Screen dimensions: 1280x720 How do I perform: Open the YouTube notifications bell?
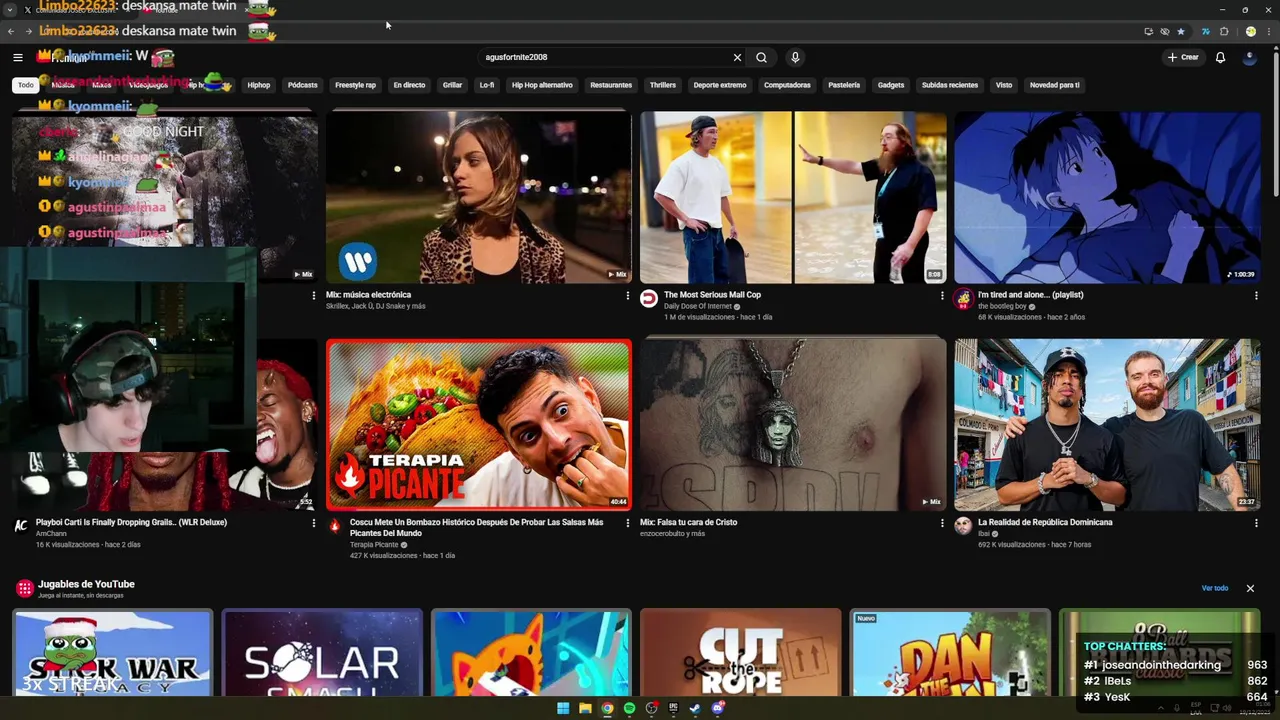1220,57
